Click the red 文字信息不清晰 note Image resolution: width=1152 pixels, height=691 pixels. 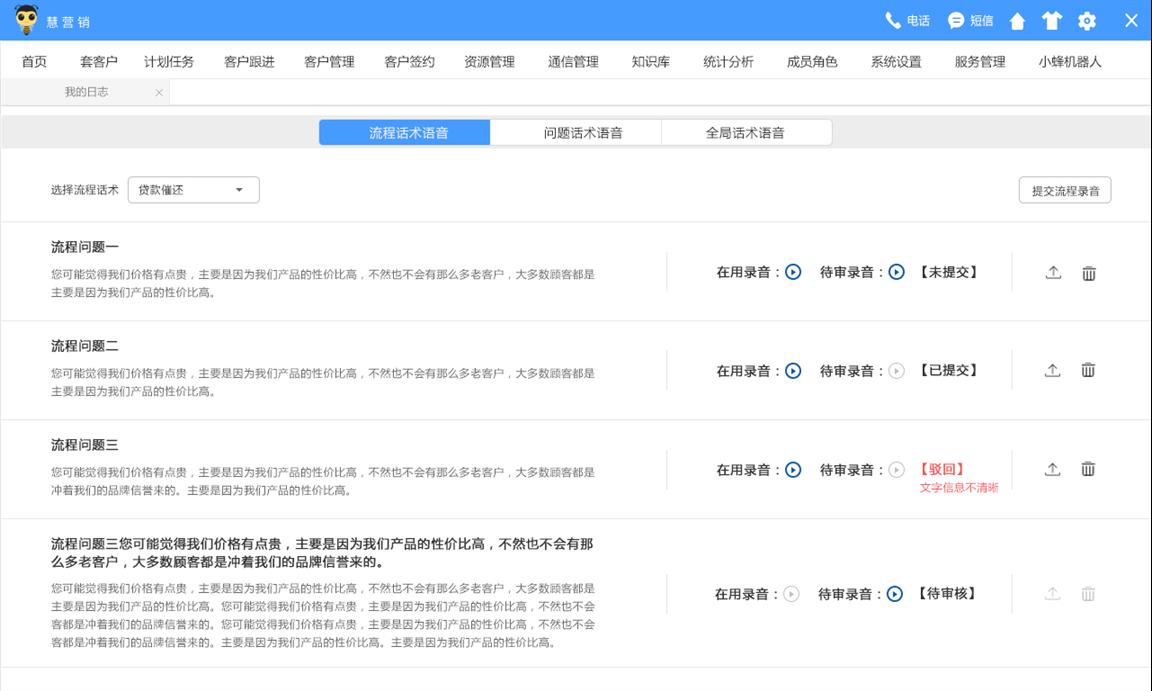(959, 488)
